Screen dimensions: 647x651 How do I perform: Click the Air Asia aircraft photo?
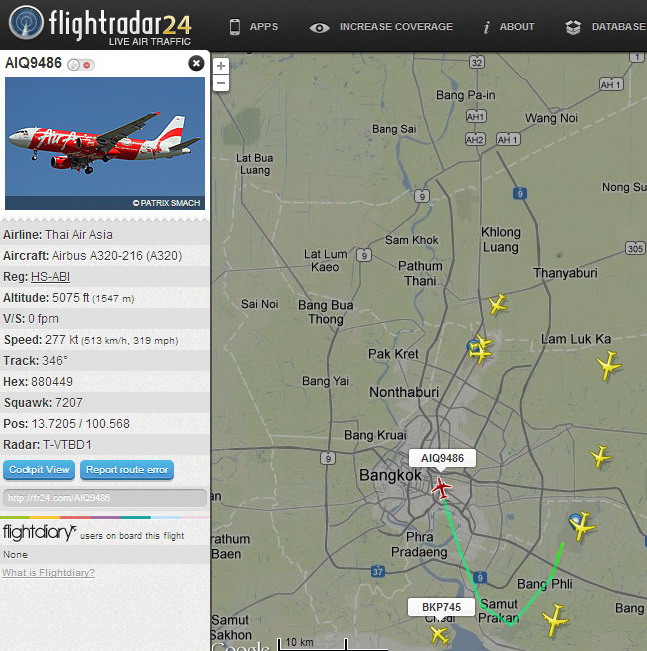pos(105,143)
